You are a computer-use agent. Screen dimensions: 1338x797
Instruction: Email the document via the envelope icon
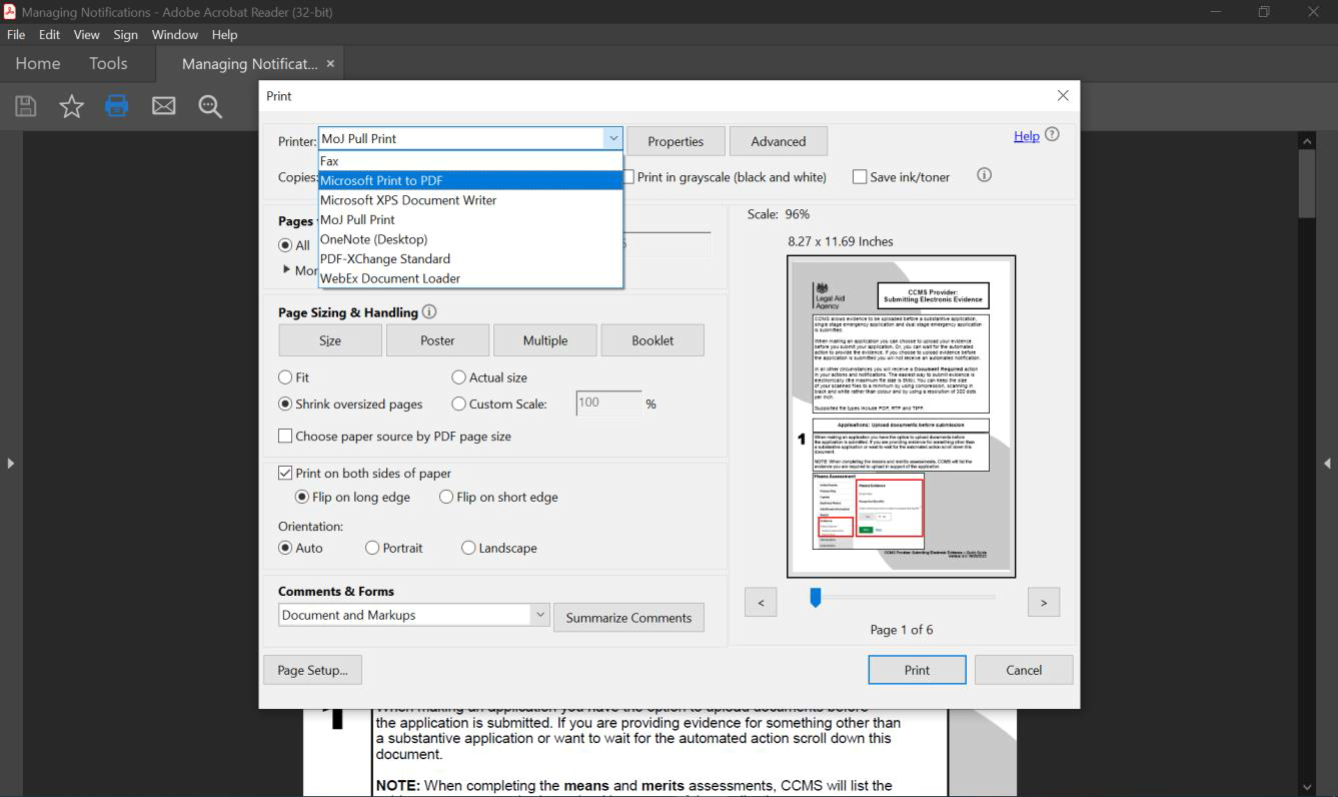click(163, 106)
